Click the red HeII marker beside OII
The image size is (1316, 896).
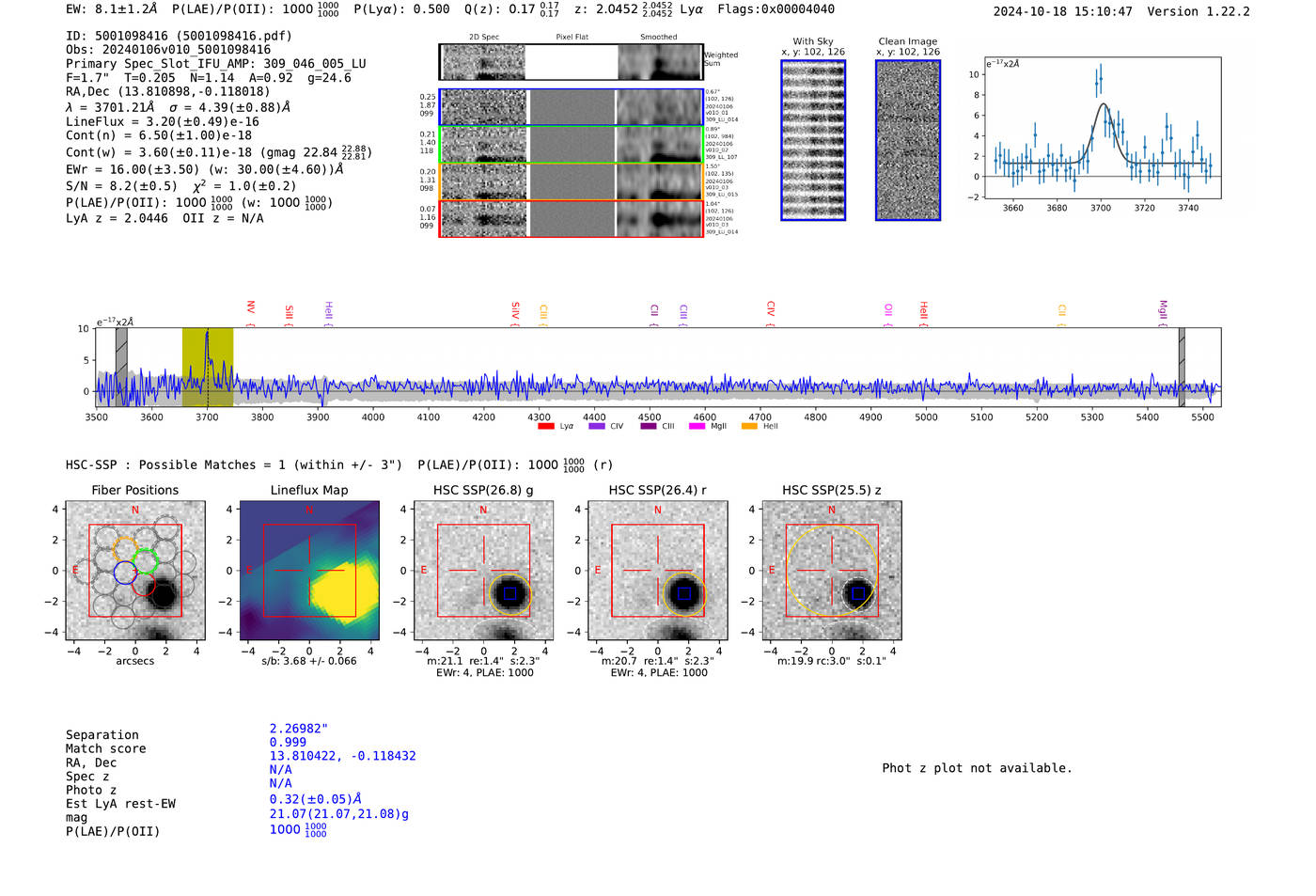tap(923, 314)
